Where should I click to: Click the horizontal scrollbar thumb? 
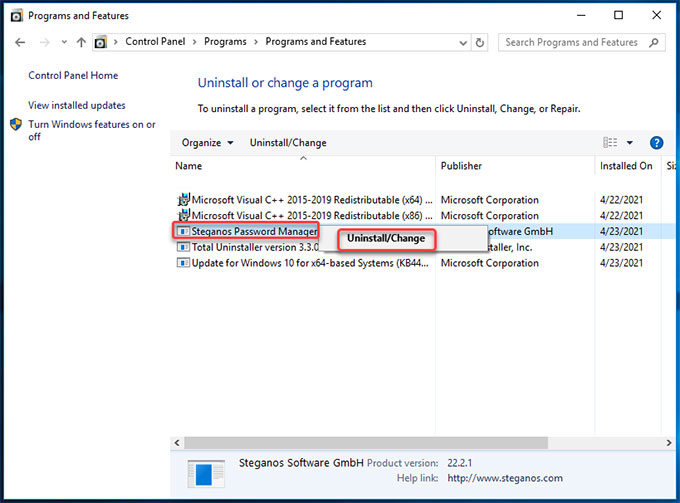click(x=366, y=443)
